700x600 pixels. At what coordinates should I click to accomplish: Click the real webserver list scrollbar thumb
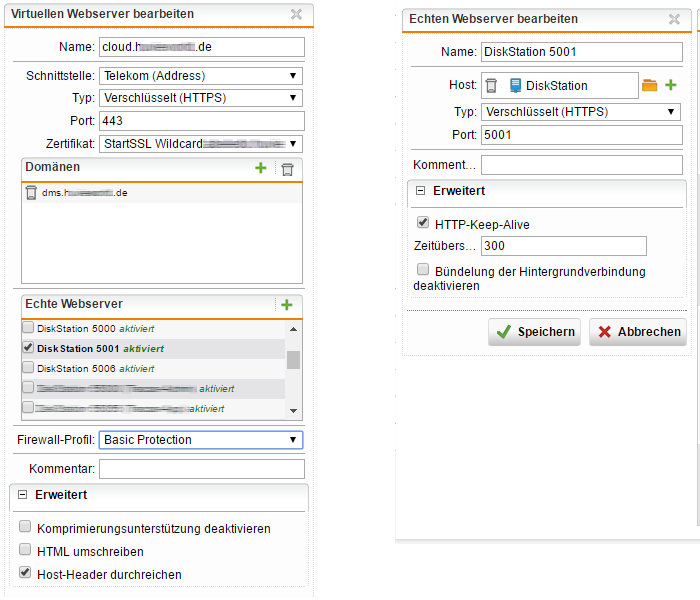point(293,360)
